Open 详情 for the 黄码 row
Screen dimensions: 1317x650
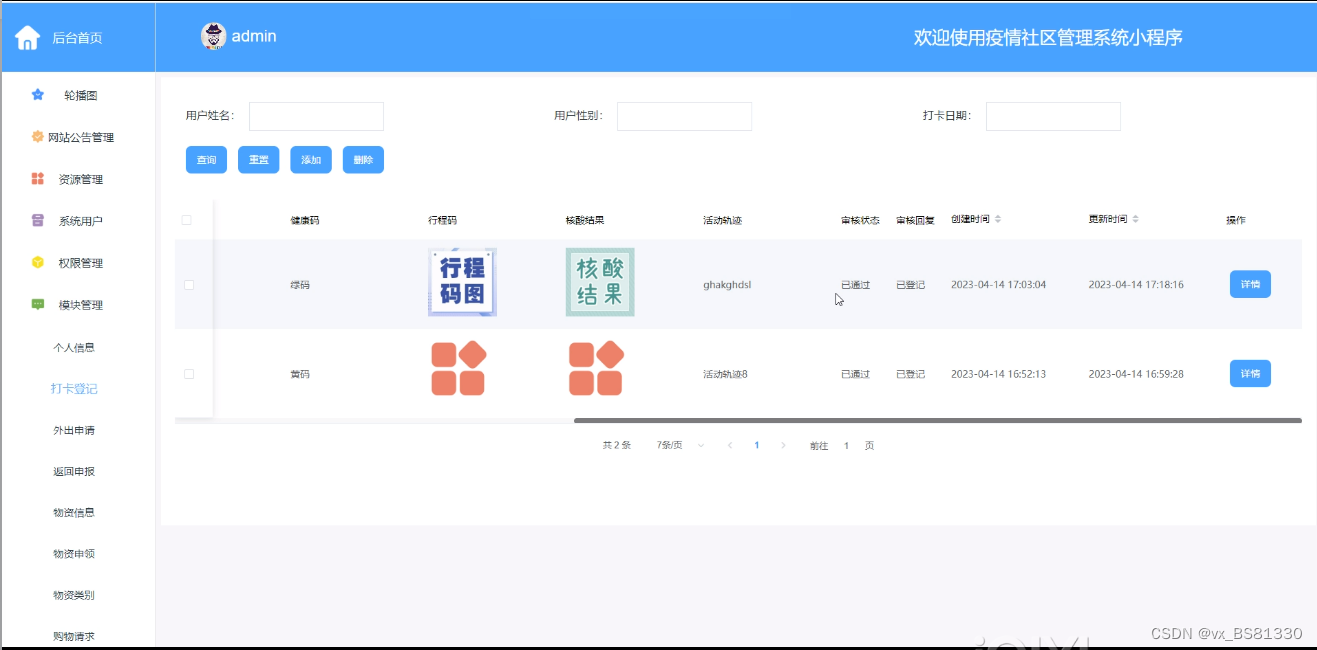click(x=1250, y=374)
